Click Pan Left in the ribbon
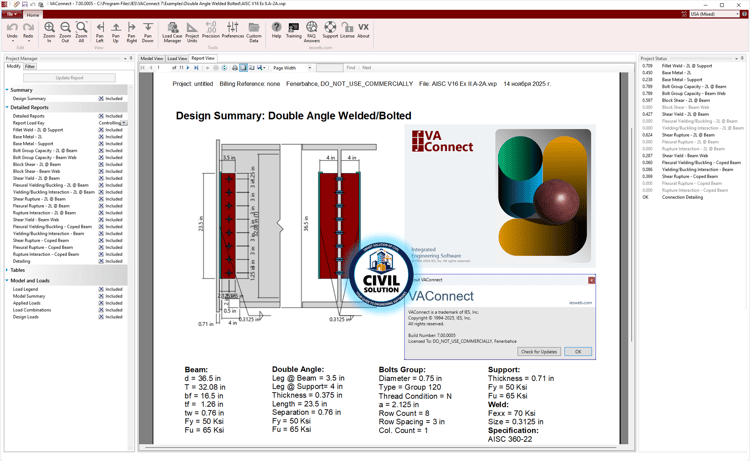 [x=99, y=32]
